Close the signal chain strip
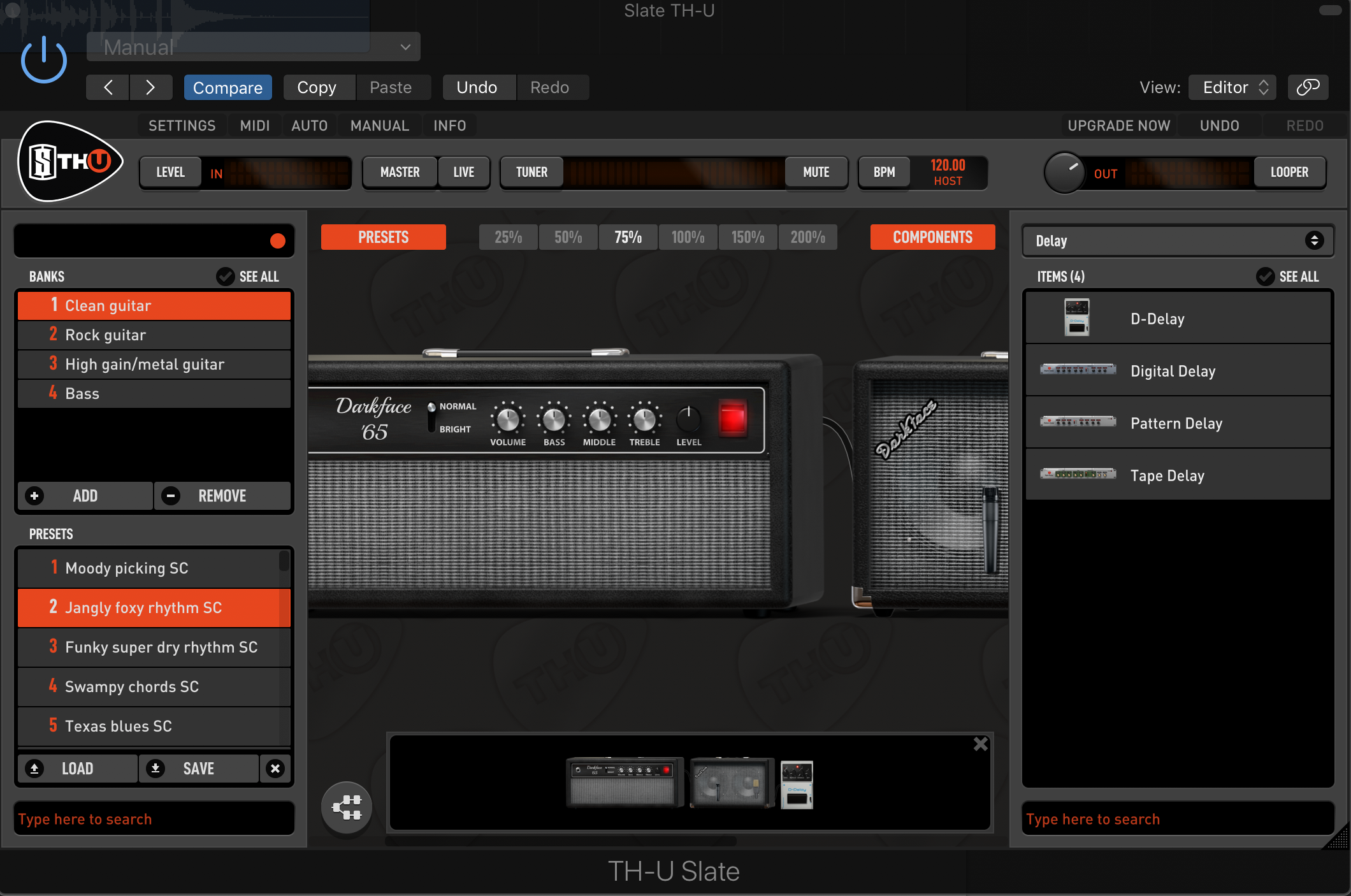 (981, 744)
